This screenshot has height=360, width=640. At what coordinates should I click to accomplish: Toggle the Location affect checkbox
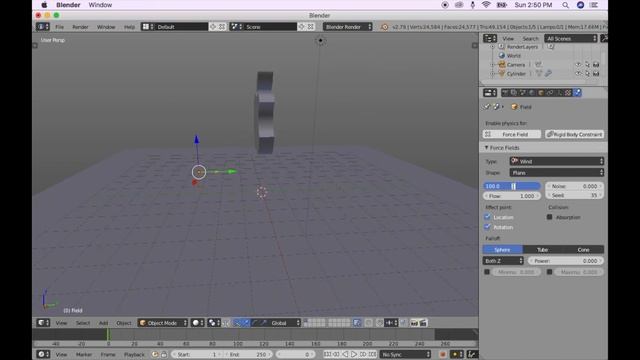487,217
